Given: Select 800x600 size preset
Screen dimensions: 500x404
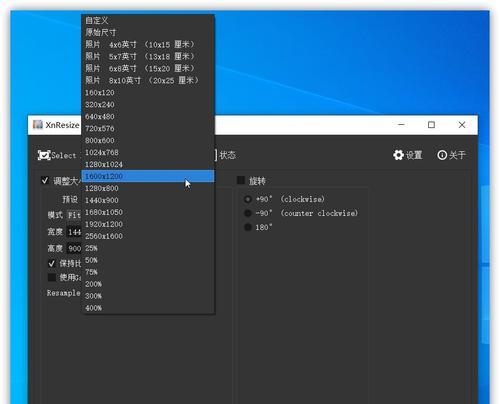Looking at the screenshot, I should (148, 141).
